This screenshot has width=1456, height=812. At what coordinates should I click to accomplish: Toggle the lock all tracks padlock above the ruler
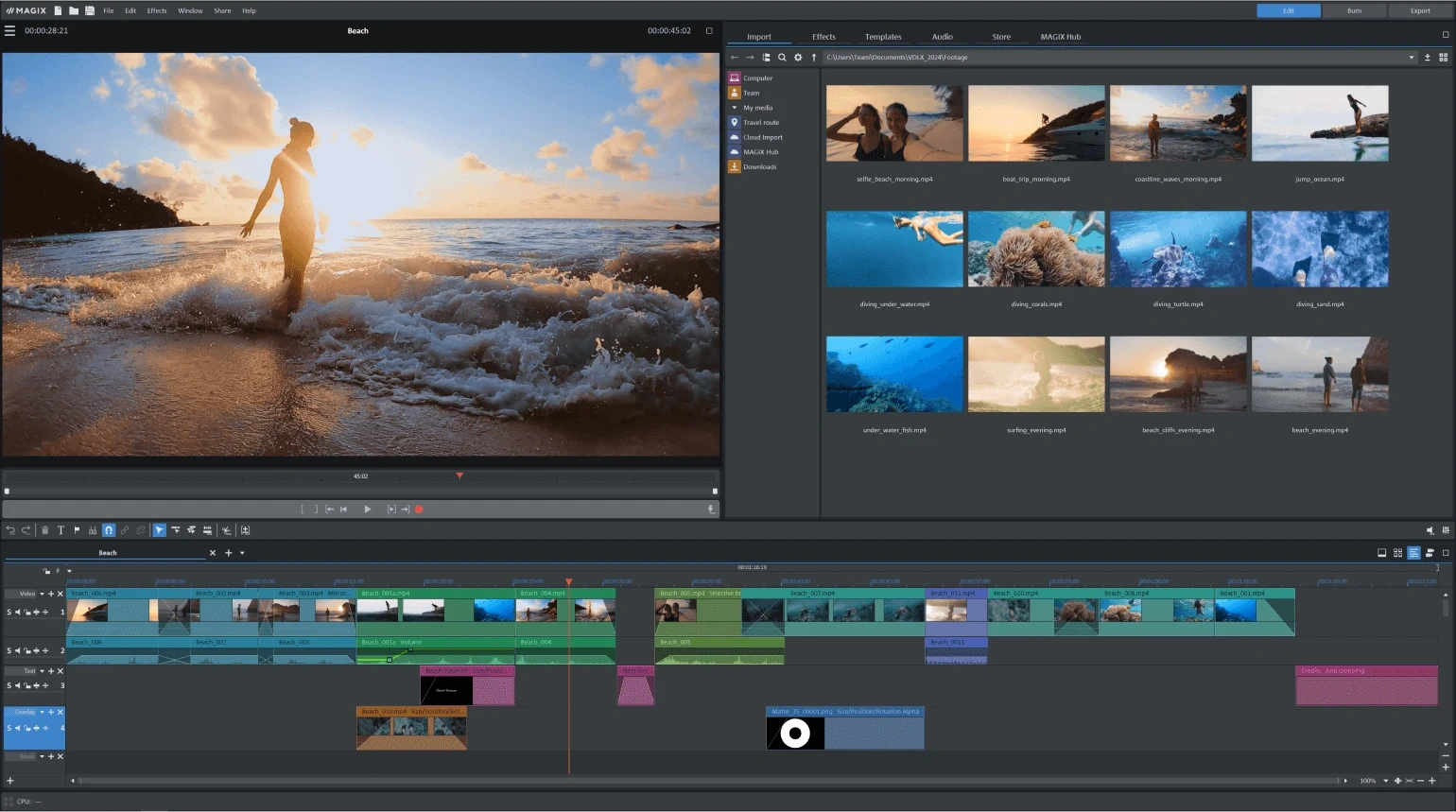coord(46,571)
